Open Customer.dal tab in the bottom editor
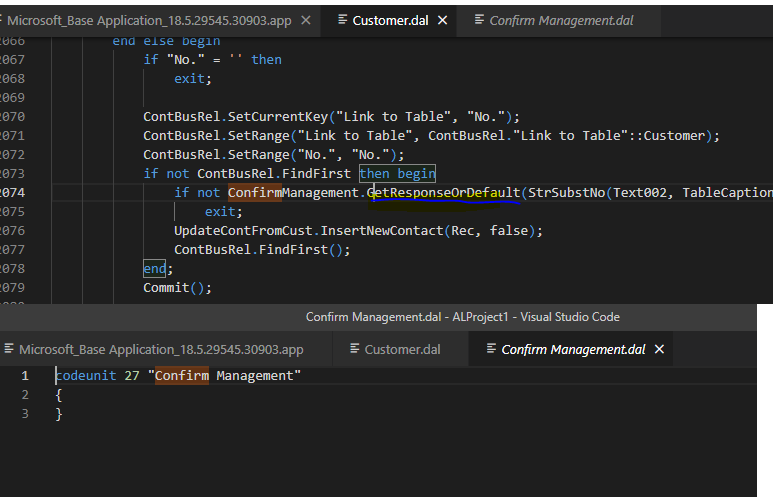The image size is (773, 497). (x=402, y=350)
